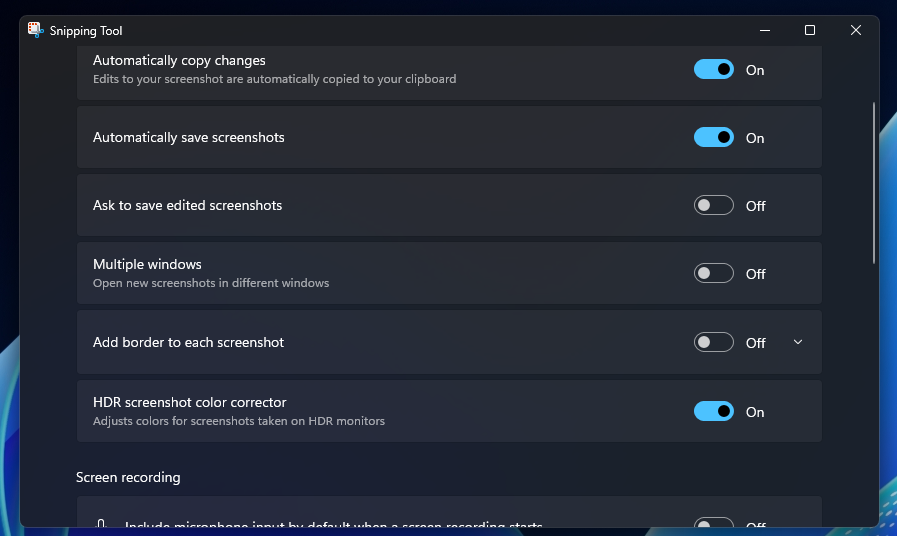Minimize the Snipping Tool window
Image resolution: width=897 pixels, height=536 pixels.
click(x=765, y=30)
